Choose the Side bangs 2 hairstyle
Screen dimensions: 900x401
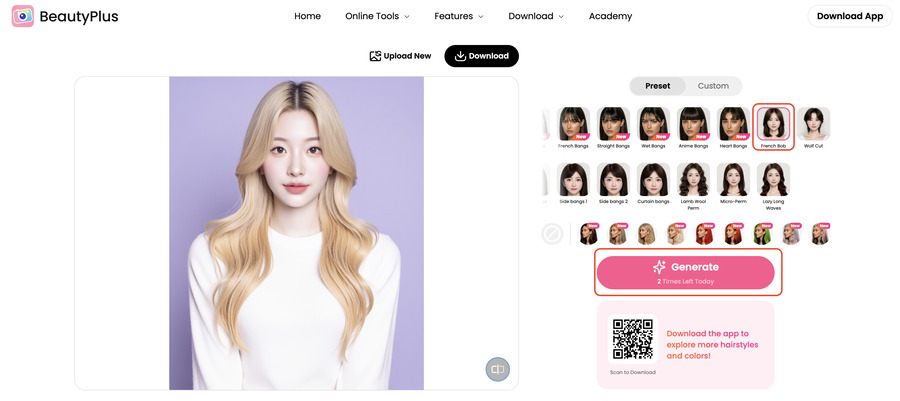coord(613,184)
